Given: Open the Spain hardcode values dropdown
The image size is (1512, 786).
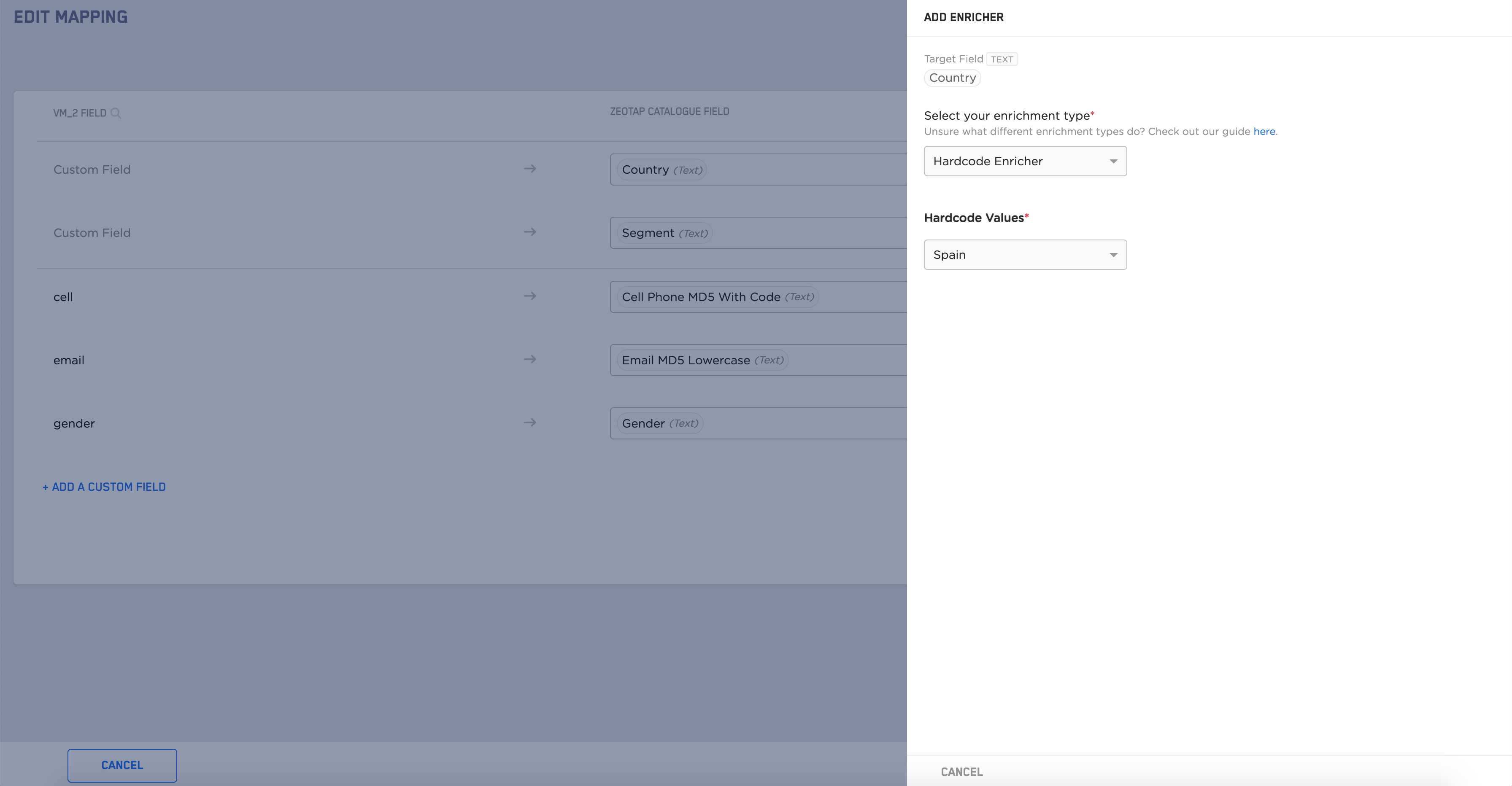Looking at the screenshot, I should pos(1024,255).
